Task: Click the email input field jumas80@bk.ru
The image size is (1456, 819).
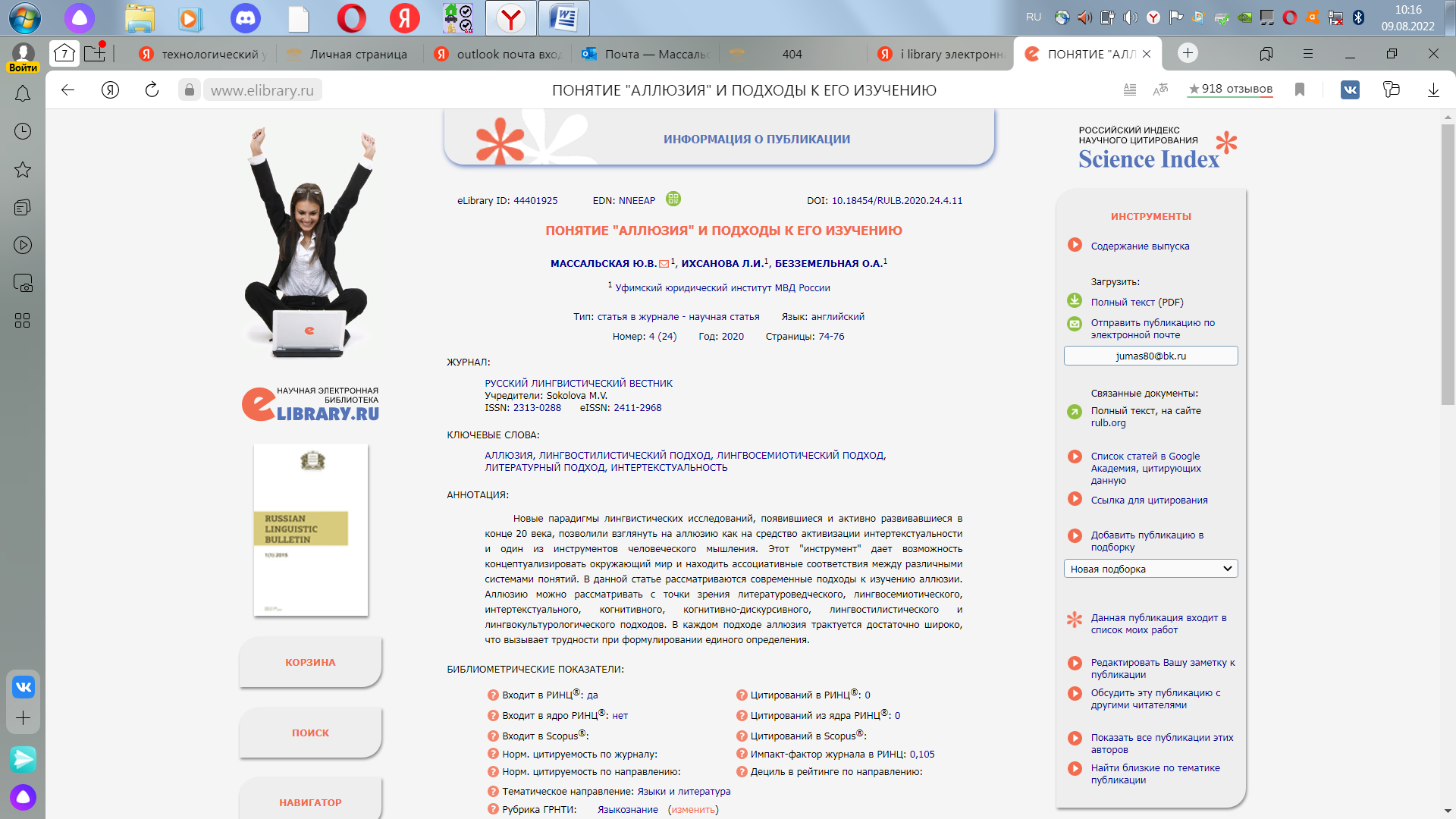Action: click(1150, 356)
